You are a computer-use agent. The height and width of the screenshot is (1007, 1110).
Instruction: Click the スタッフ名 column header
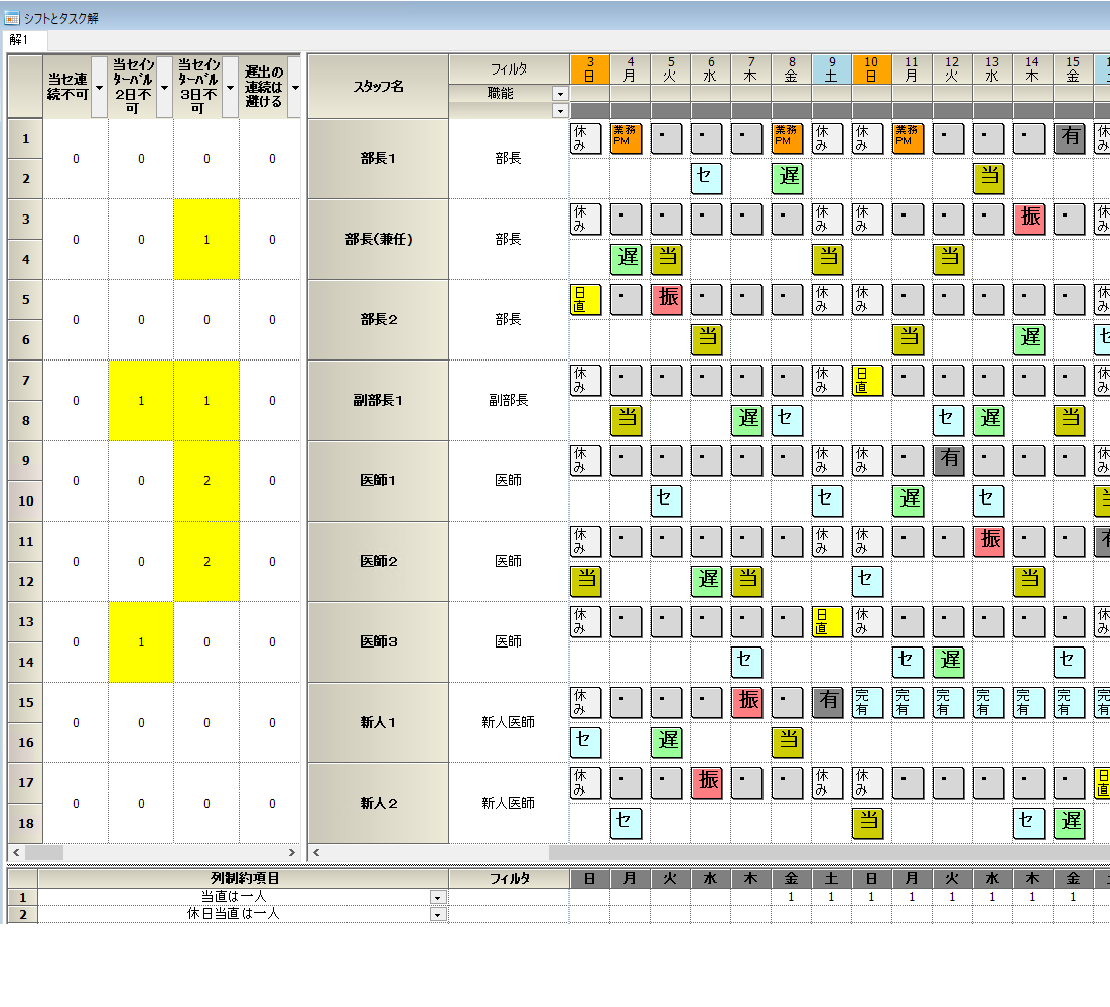click(x=378, y=87)
